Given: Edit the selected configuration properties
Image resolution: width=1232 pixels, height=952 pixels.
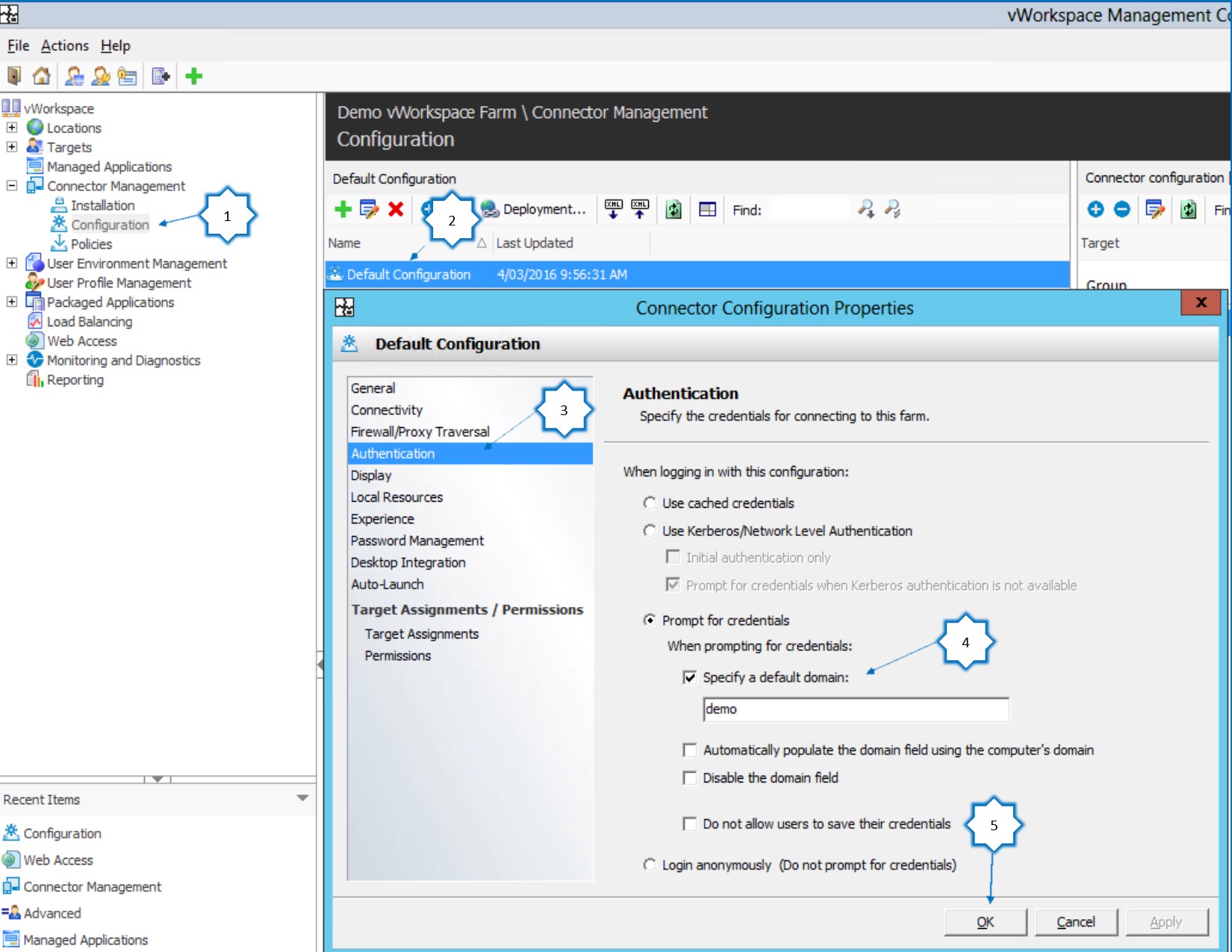Looking at the screenshot, I should pos(369,209).
